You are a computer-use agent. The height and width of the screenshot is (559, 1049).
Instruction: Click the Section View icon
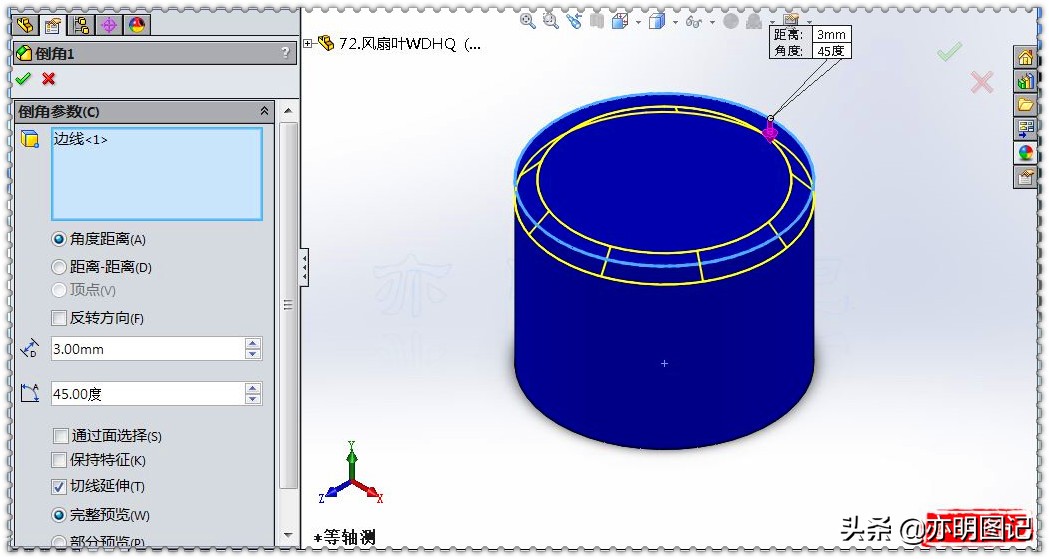coord(597,21)
